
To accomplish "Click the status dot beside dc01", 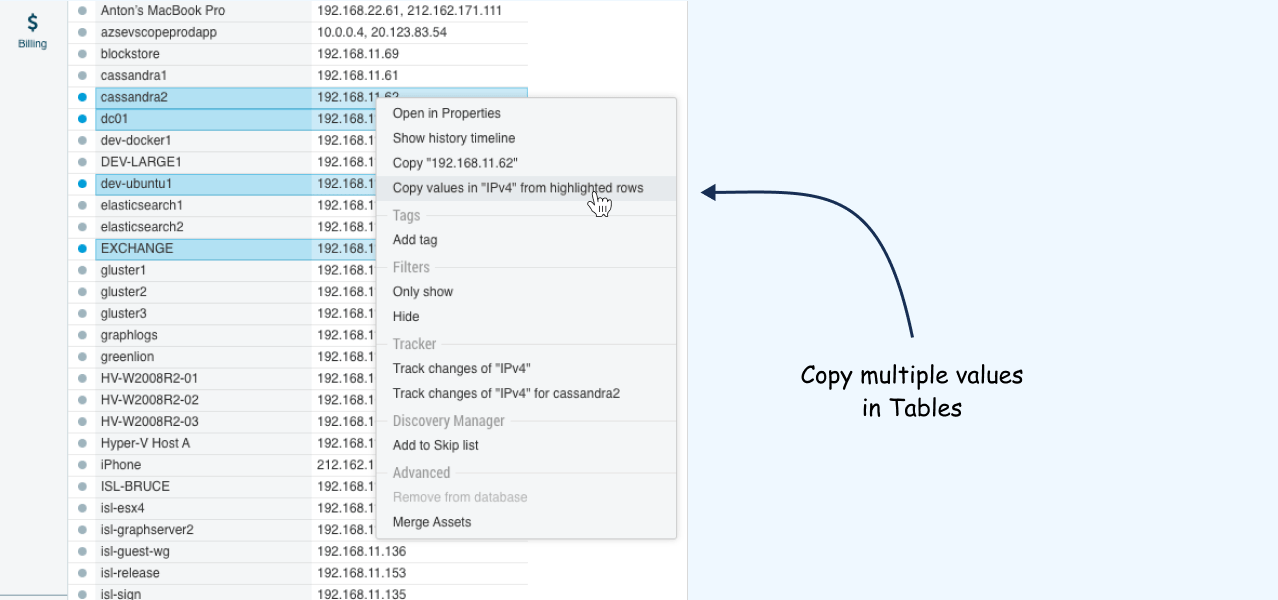I will [82, 119].
